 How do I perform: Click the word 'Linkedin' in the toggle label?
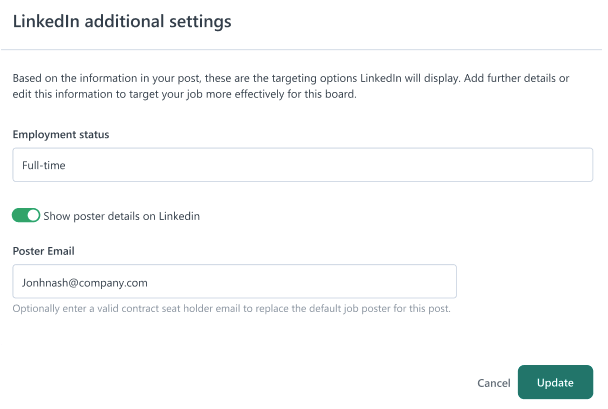[179, 216]
